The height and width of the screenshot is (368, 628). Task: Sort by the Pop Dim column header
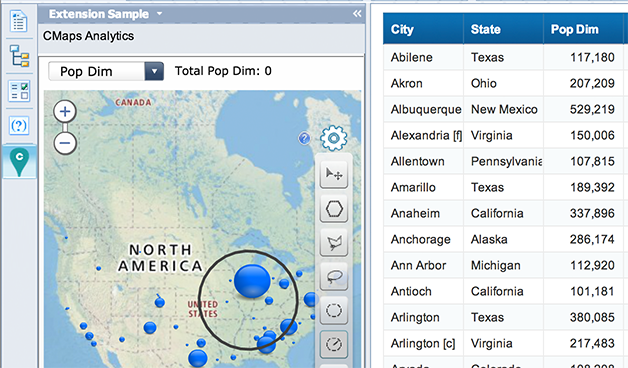[583, 29]
